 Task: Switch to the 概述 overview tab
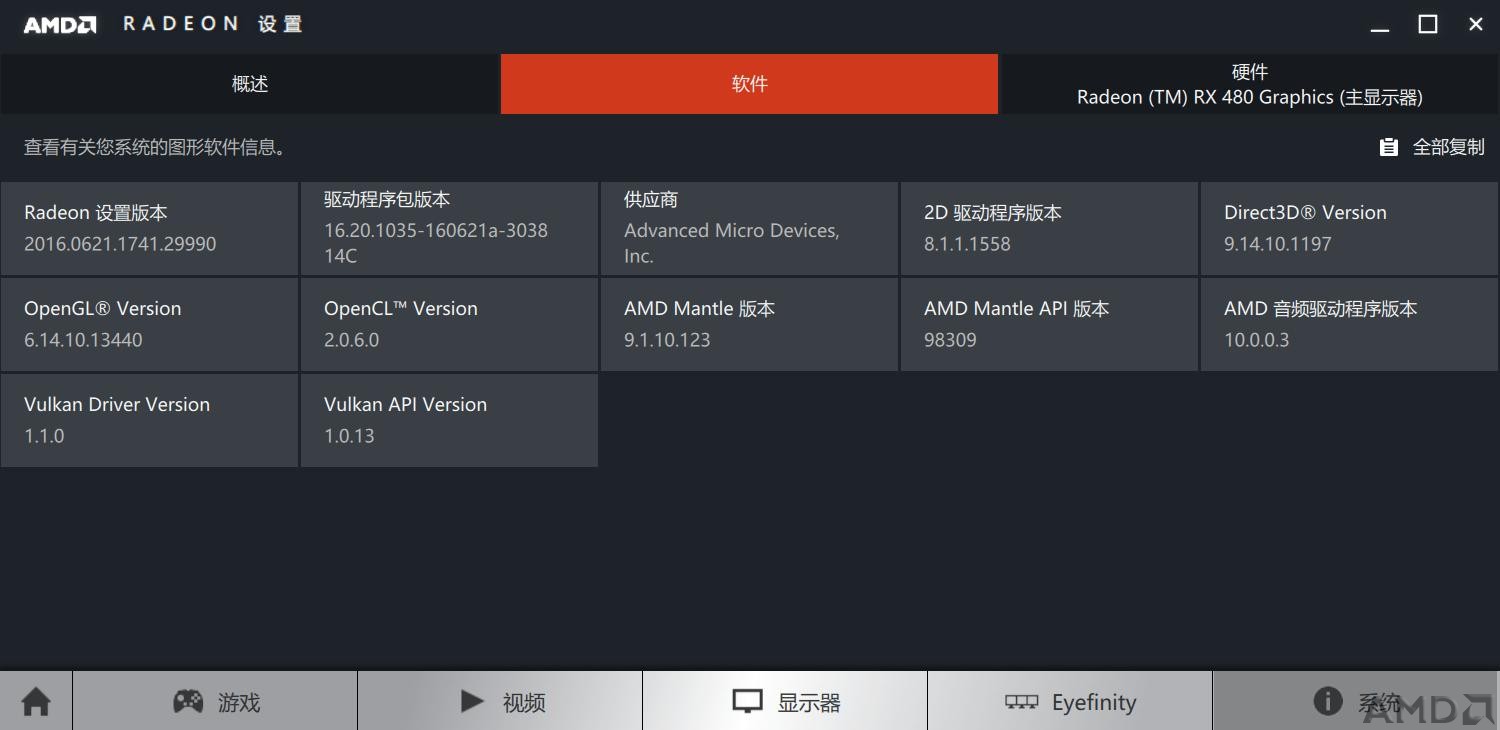250,84
